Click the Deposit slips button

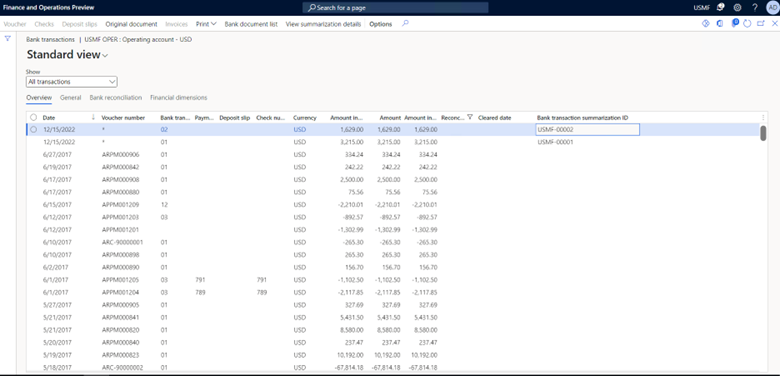coord(80,24)
